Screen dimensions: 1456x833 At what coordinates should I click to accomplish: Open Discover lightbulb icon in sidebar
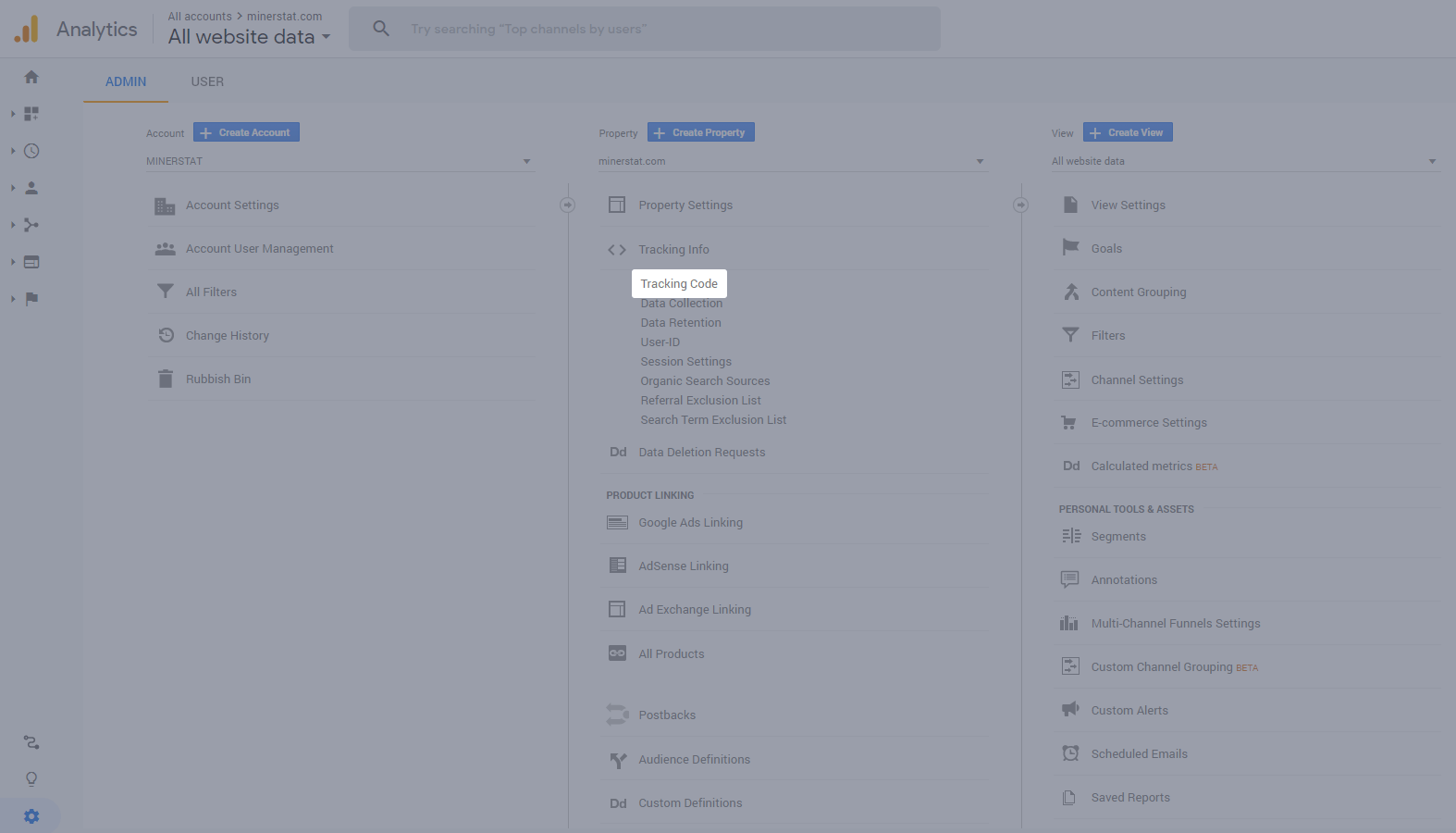point(31,779)
